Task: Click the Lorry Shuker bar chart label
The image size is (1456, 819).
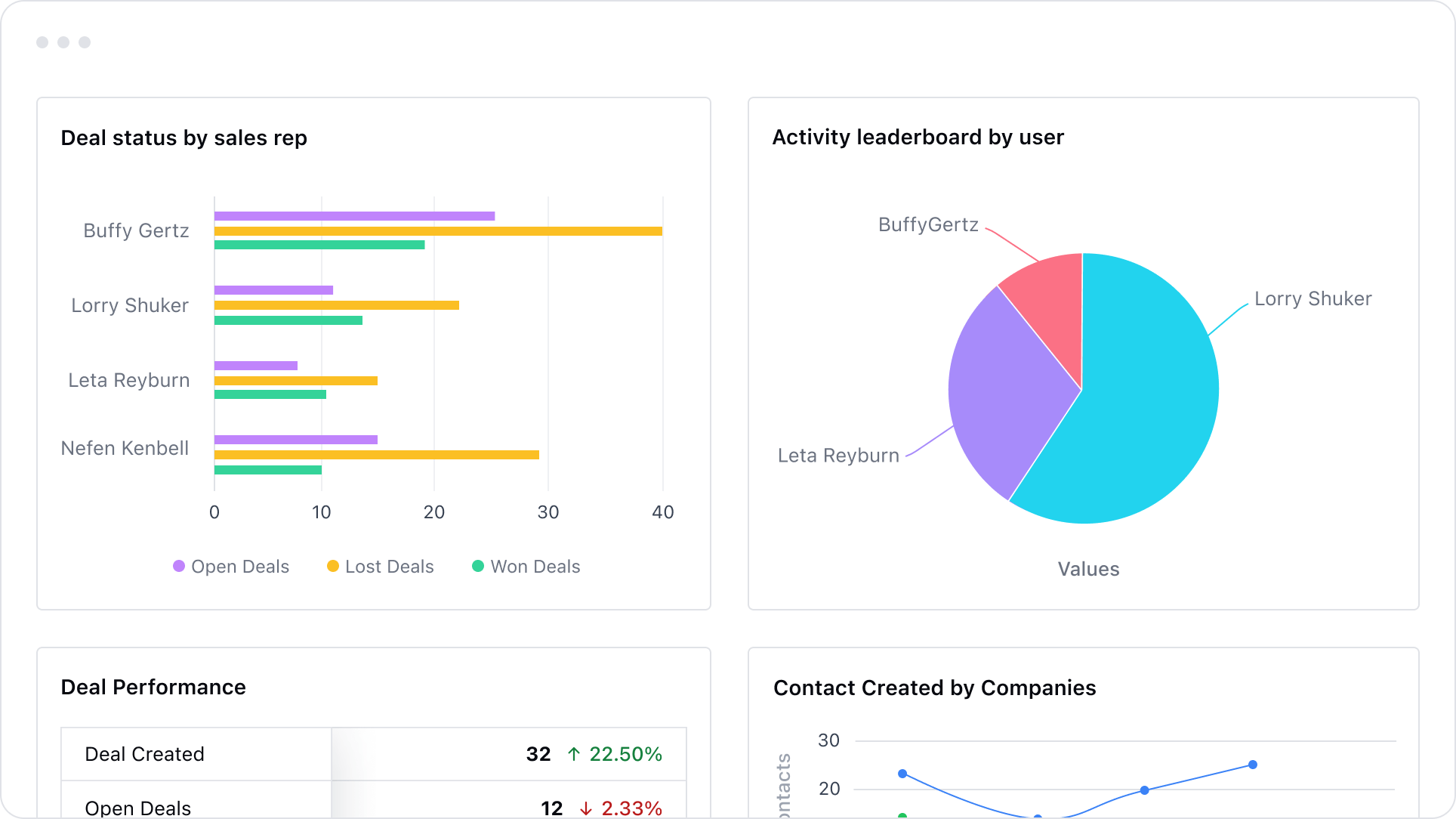Action: 130,305
